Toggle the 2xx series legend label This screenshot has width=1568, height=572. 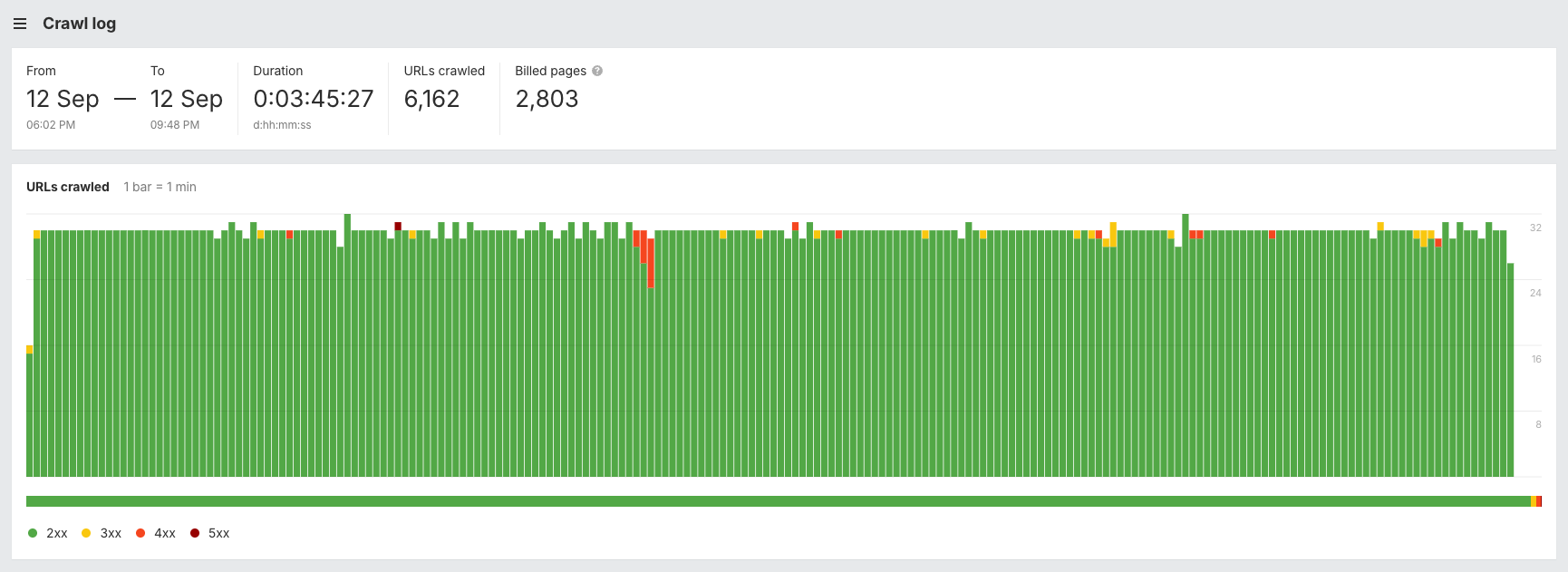coord(57,533)
